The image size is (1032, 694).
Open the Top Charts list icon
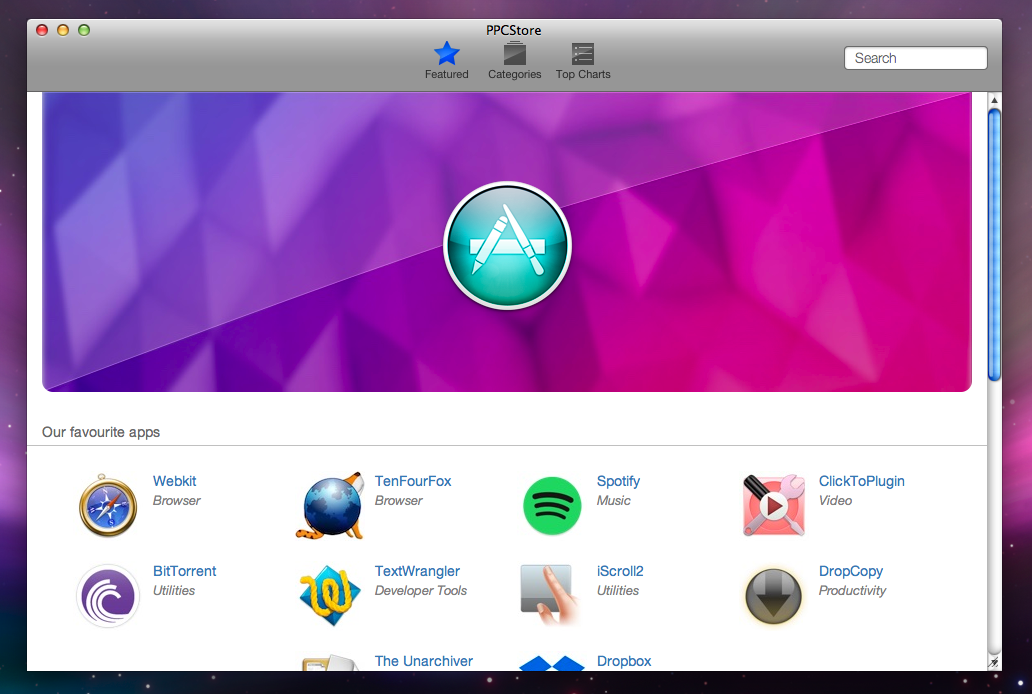[582, 53]
